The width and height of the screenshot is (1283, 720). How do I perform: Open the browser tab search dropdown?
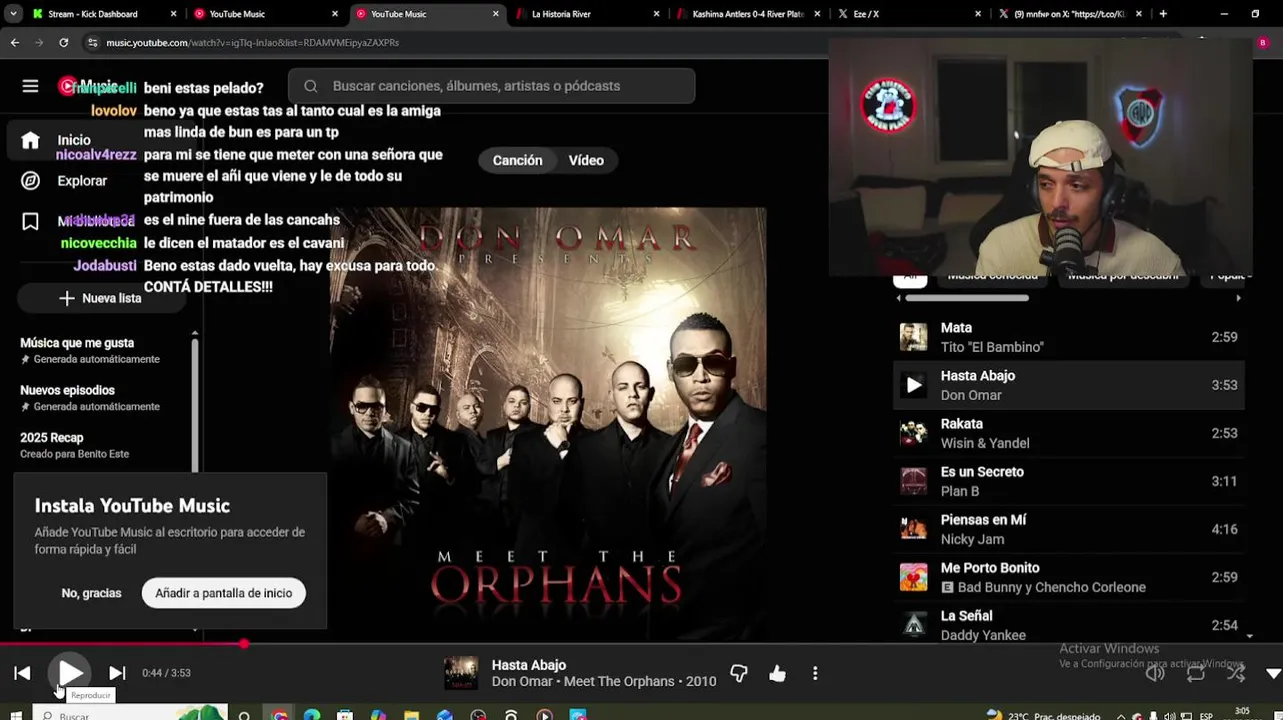[x=13, y=14]
